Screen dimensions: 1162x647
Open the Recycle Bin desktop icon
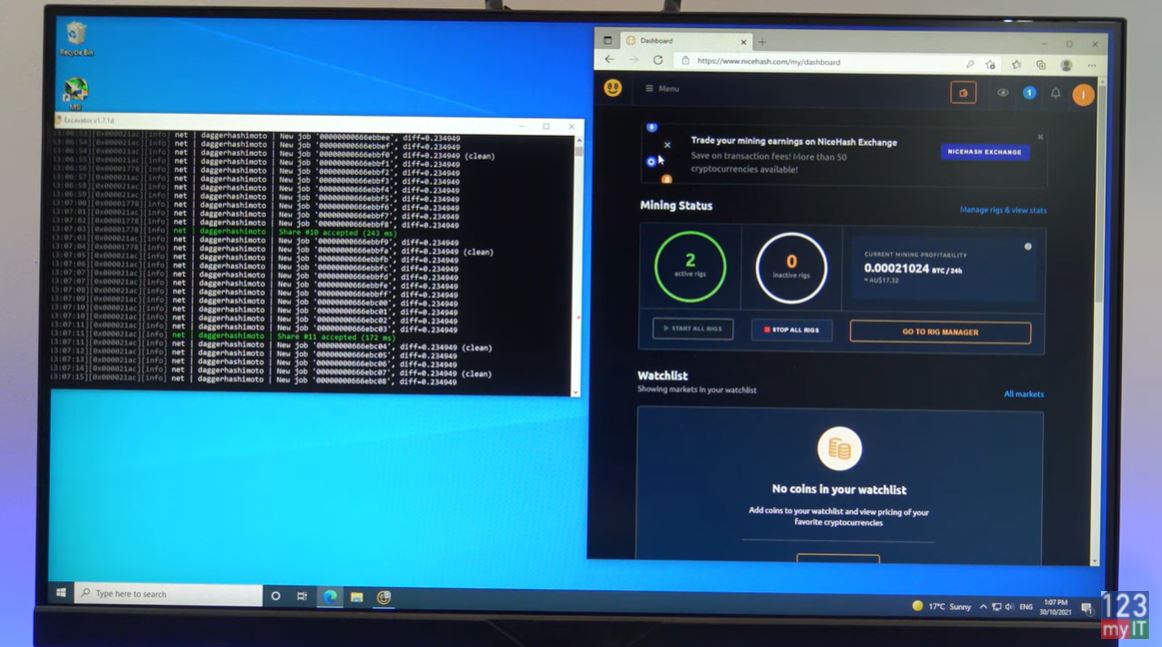click(76, 39)
